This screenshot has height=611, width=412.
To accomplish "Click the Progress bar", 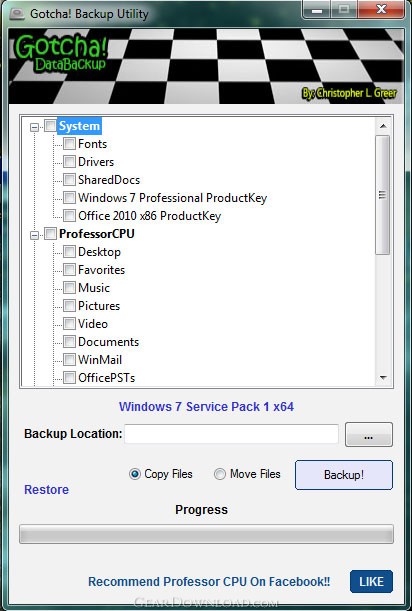I will [x=206, y=534].
